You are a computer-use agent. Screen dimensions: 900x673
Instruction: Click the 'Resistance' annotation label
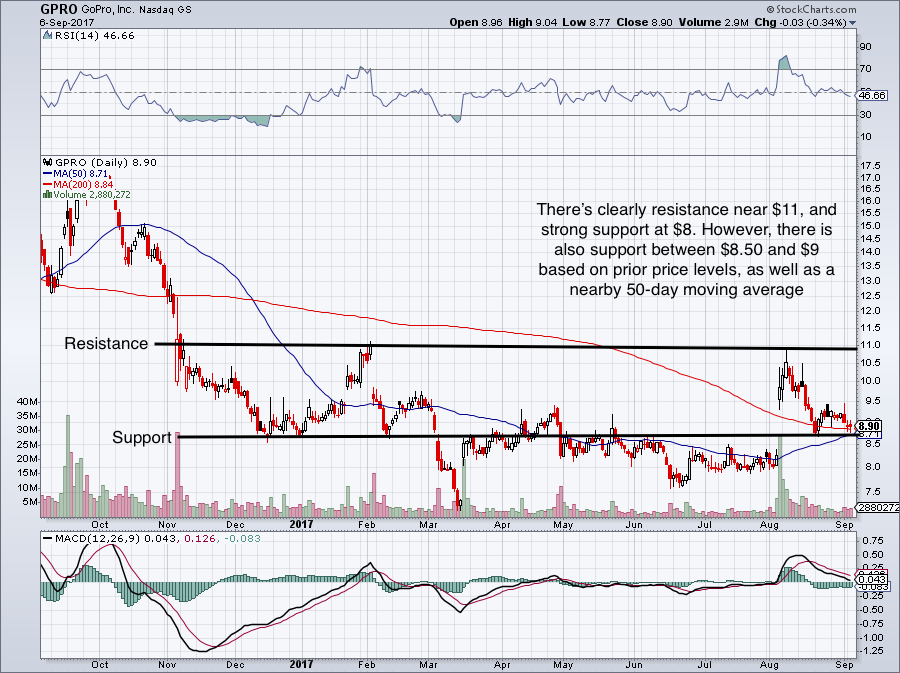coord(106,343)
